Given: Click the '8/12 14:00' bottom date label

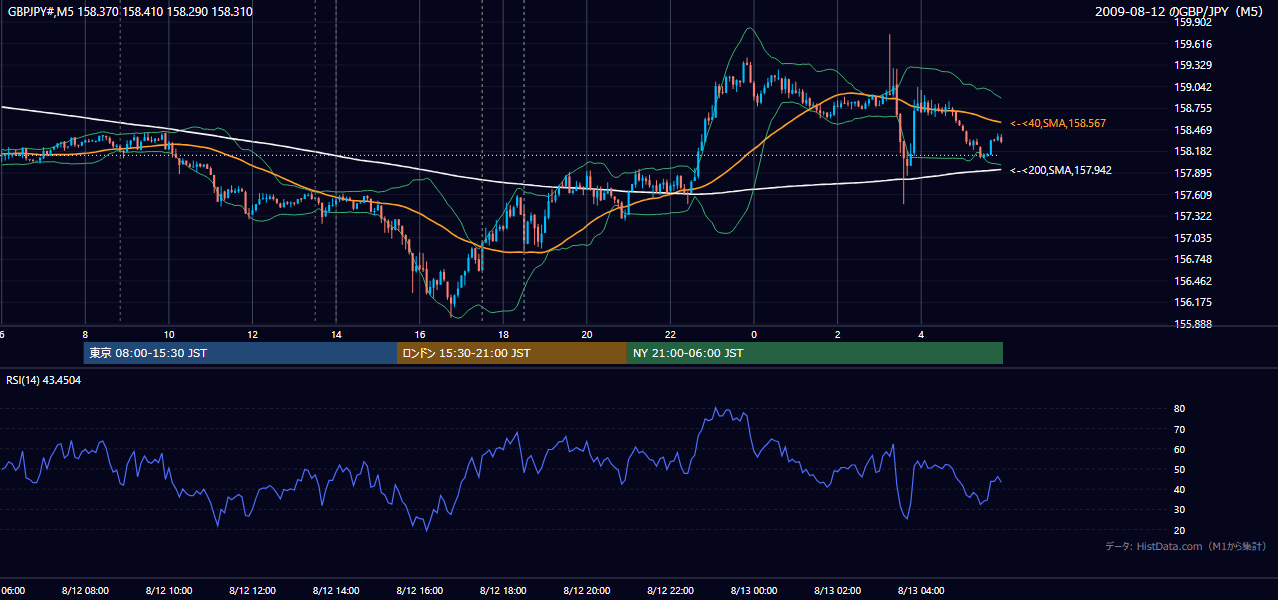Looking at the screenshot, I should (336, 591).
